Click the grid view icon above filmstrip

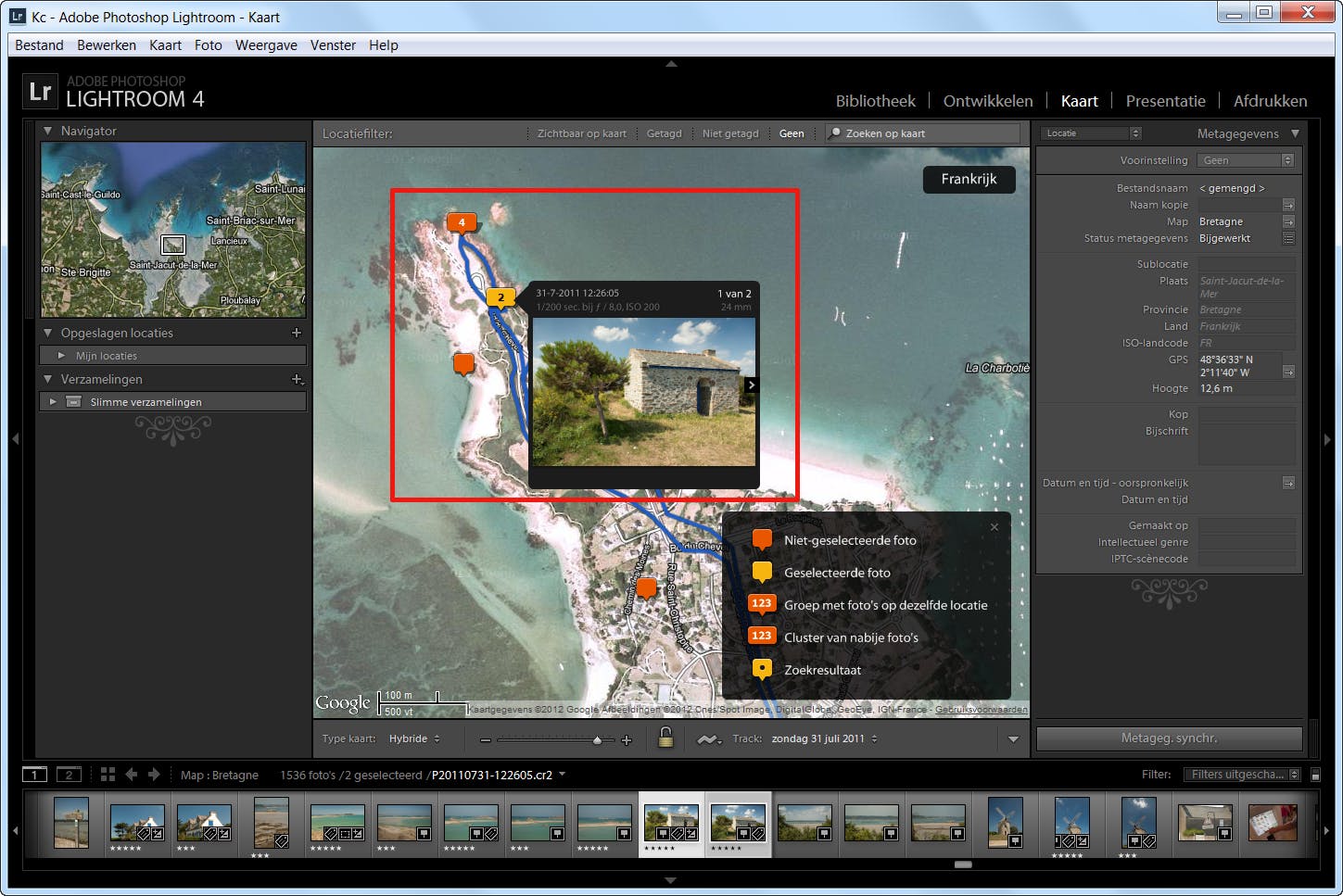coord(108,775)
